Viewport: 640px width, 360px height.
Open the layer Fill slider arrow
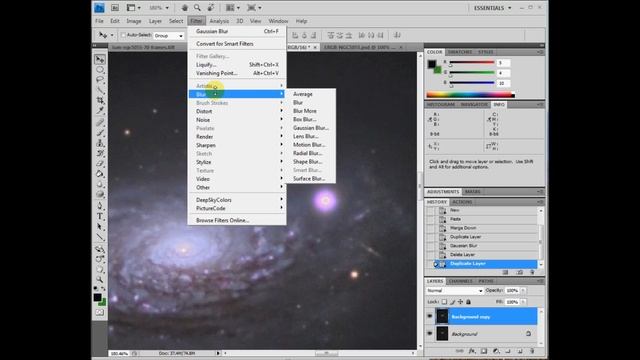point(523,302)
